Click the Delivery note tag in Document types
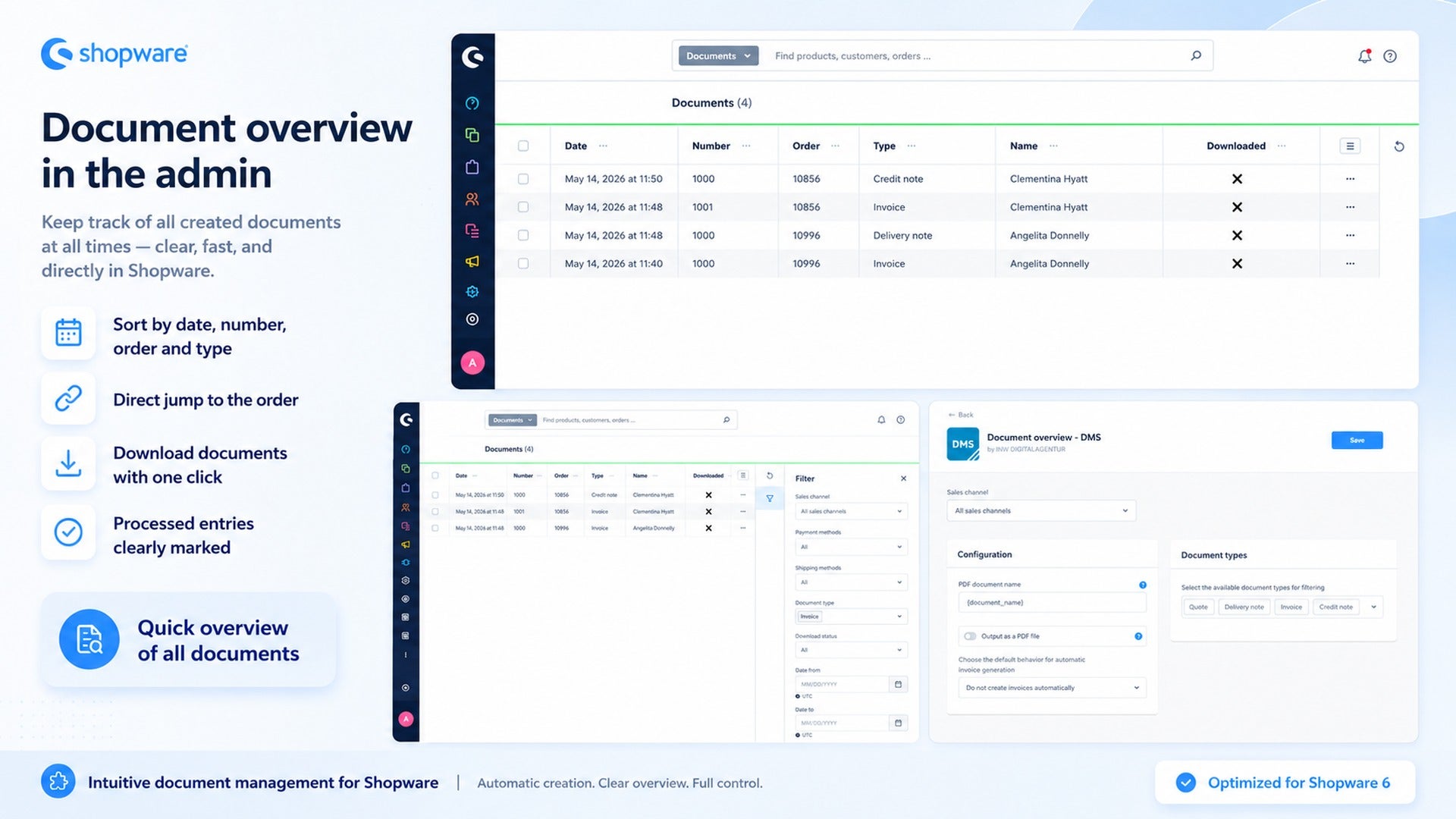The width and height of the screenshot is (1456, 819). (1244, 607)
